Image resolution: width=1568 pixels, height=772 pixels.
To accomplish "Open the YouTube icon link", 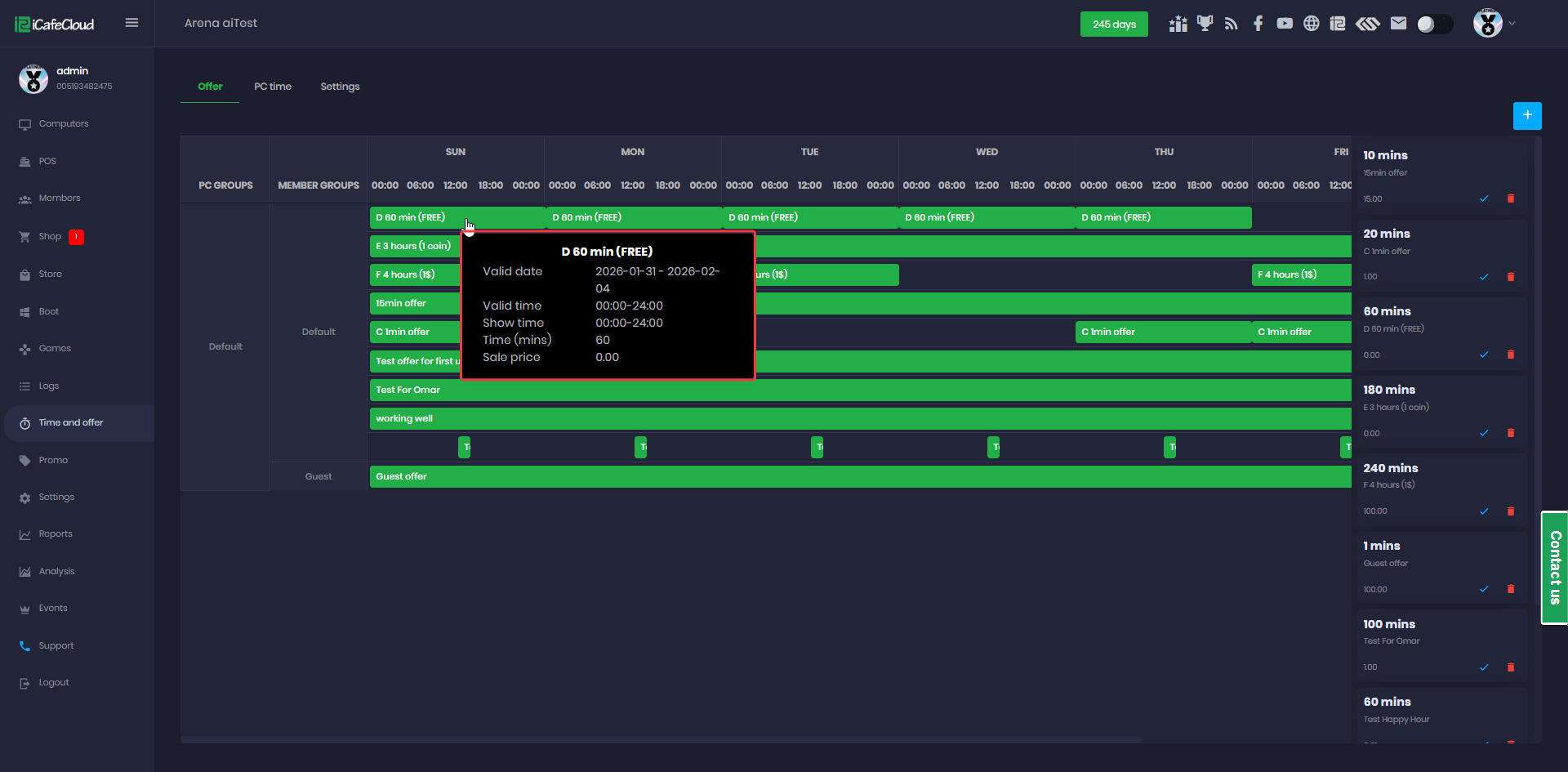I will pyautogui.click(x=1285, y=24).
